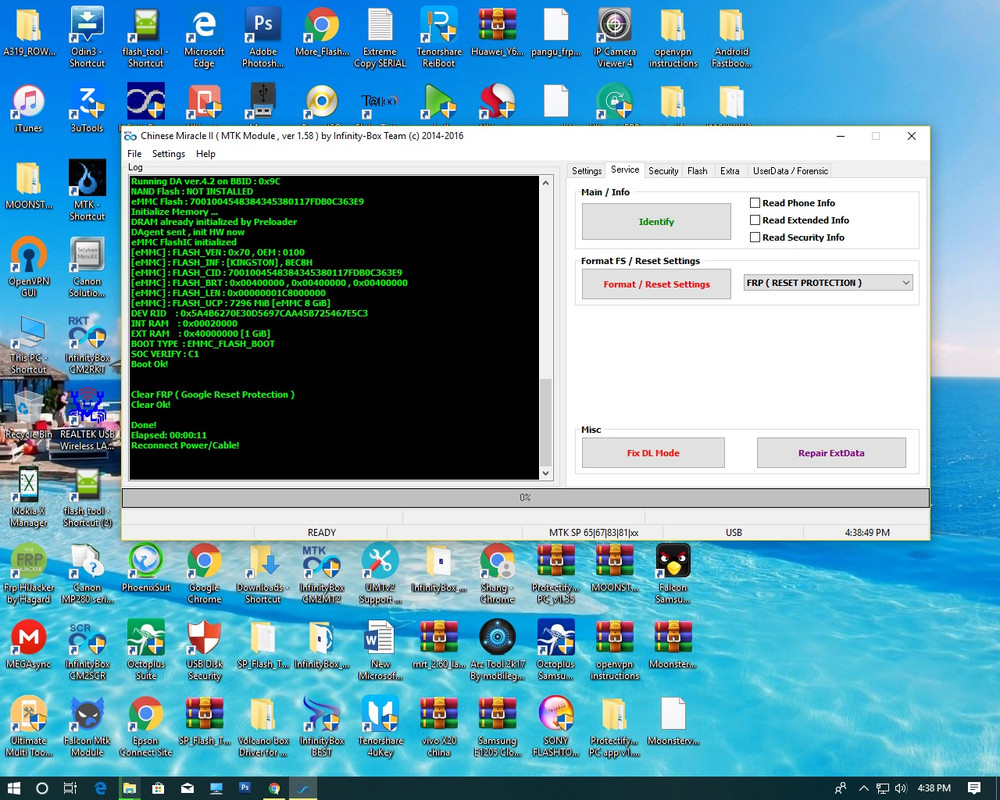Image resolution: width=1000 pixels, height=800 pixels.
Task: Select the InfinityBox CM2MT2 shortcut
Action: coord(321,573)
